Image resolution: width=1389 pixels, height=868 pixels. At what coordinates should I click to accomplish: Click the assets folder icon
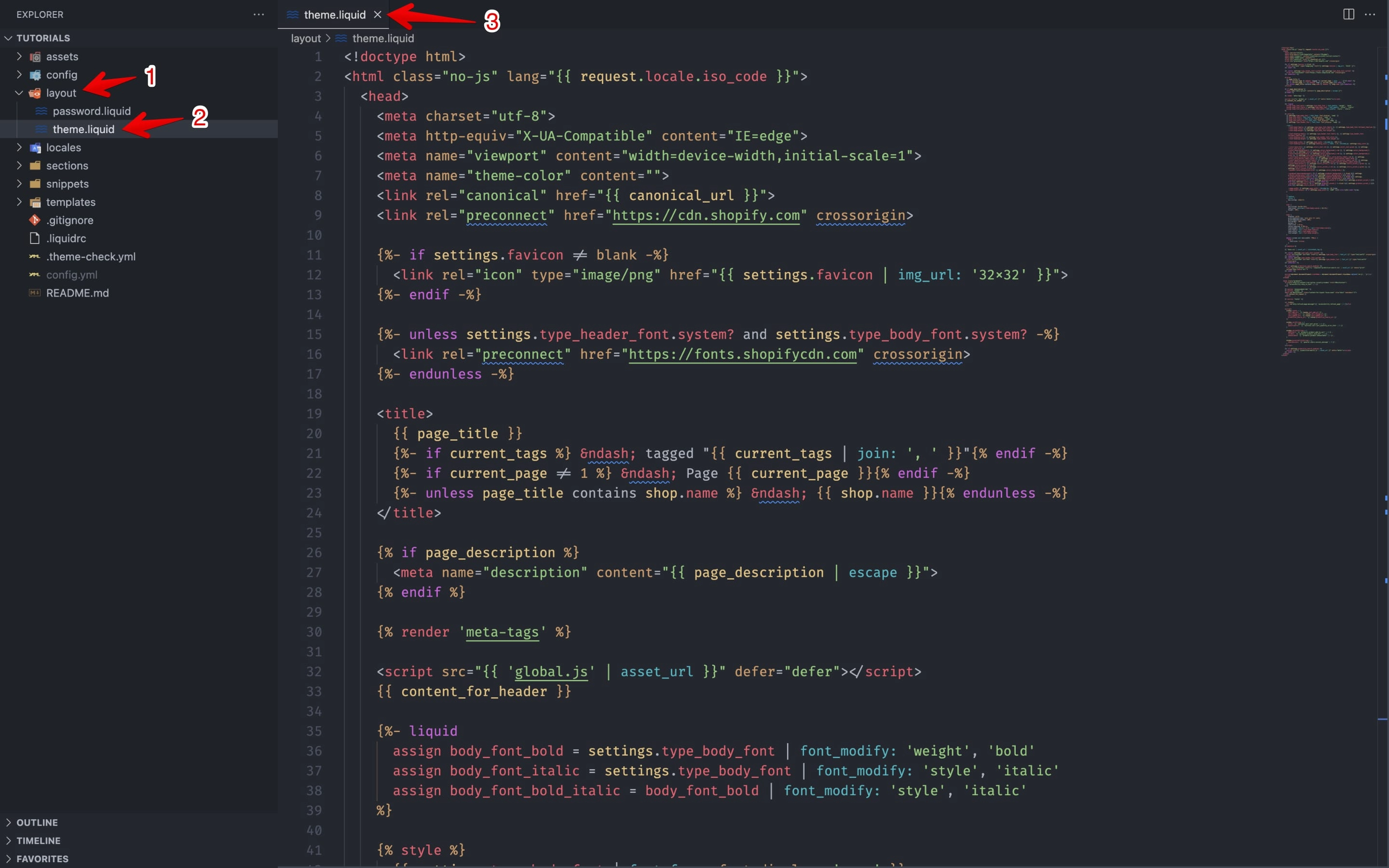[35, 56]
